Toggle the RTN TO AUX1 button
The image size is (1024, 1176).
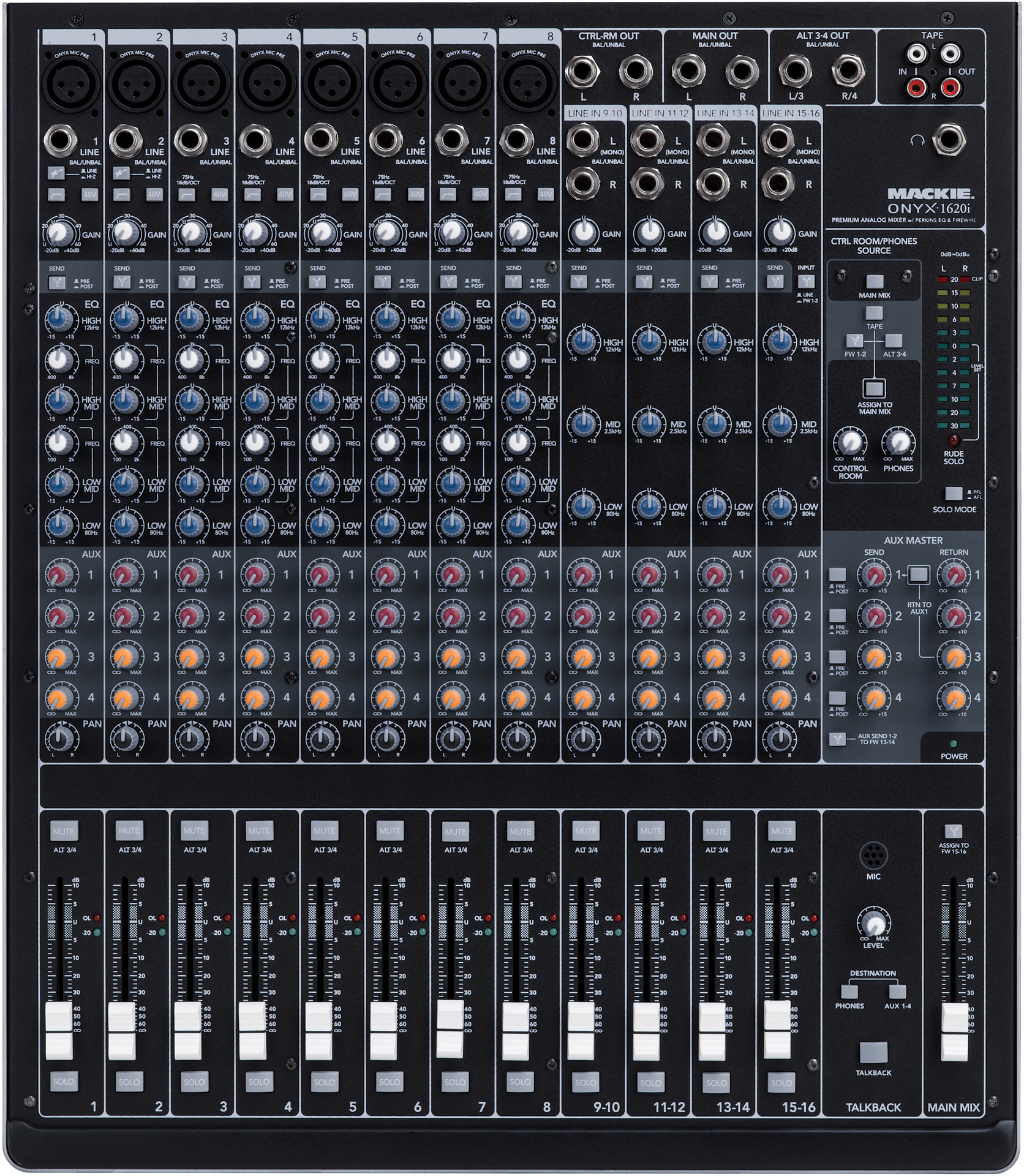pos(918,575)
